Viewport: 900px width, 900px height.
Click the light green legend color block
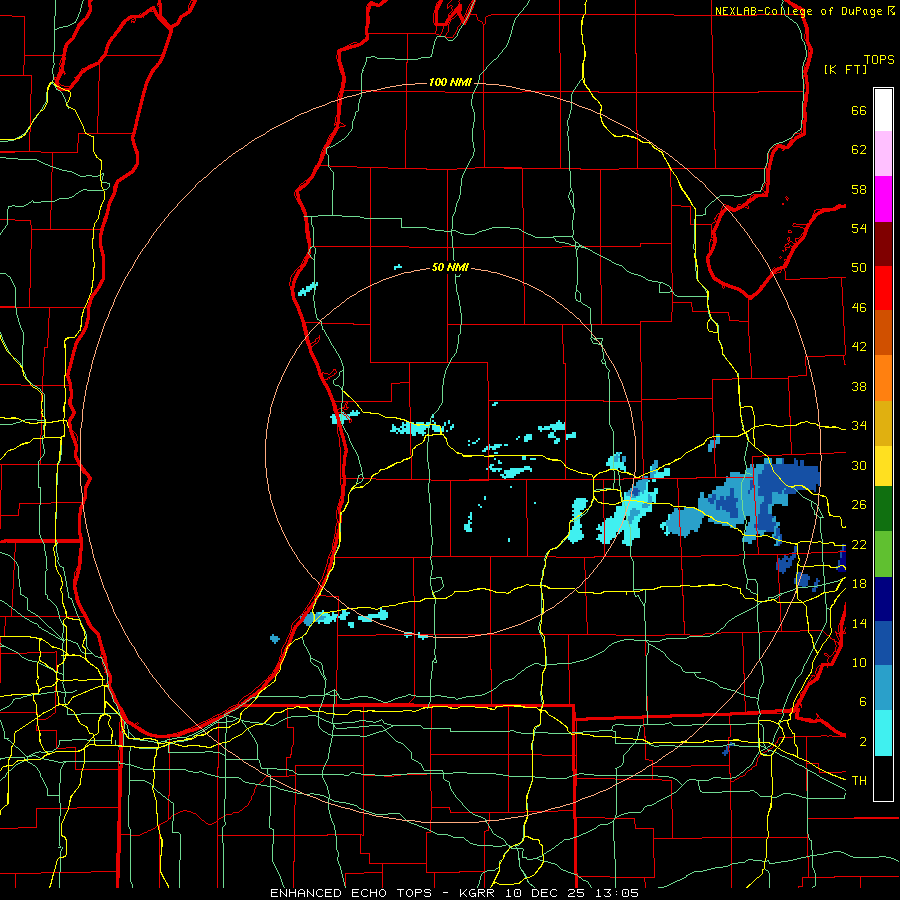pyautogui.click(x=883, y=554)
